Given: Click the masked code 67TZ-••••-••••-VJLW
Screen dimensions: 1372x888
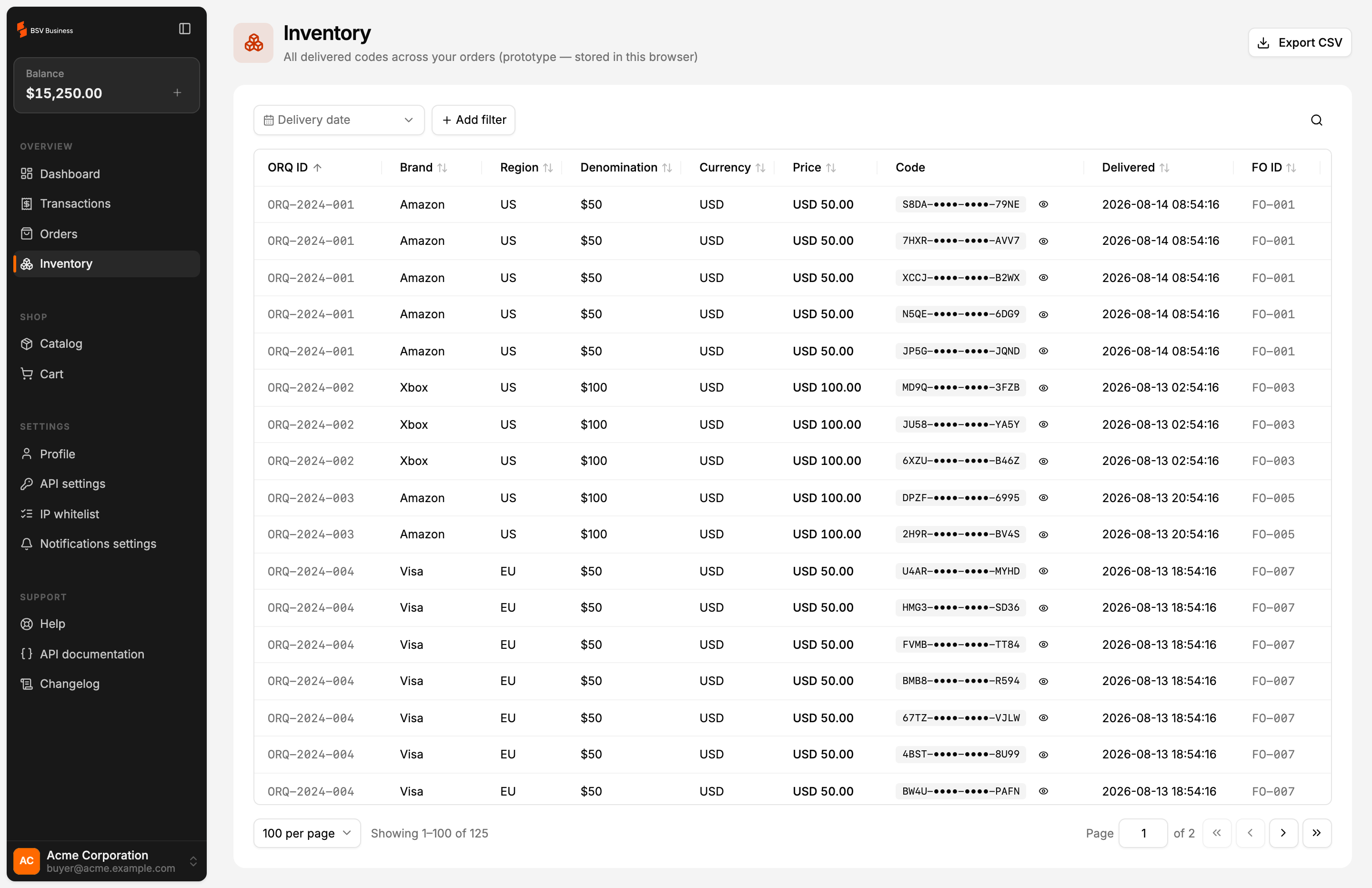Looking at the screenshot, I should (x=961, y=718).
